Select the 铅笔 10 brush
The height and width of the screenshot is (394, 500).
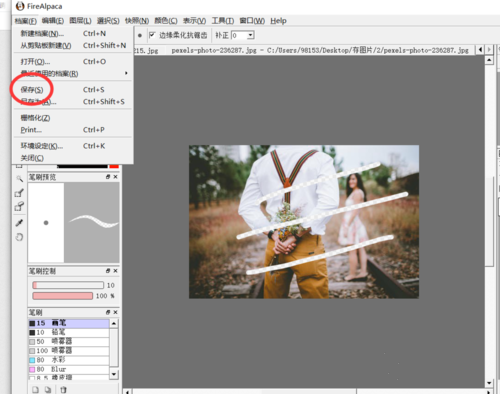coord(69,332)
